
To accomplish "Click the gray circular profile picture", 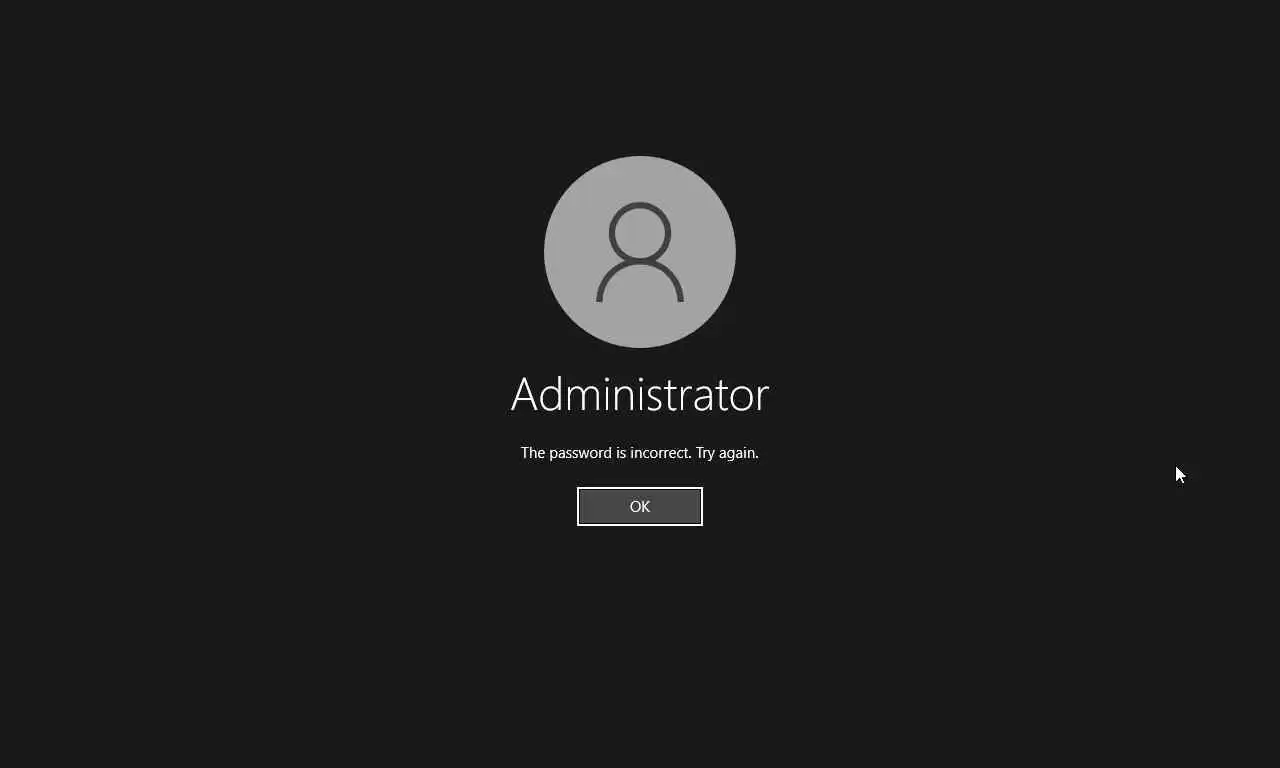I will 640,252.
